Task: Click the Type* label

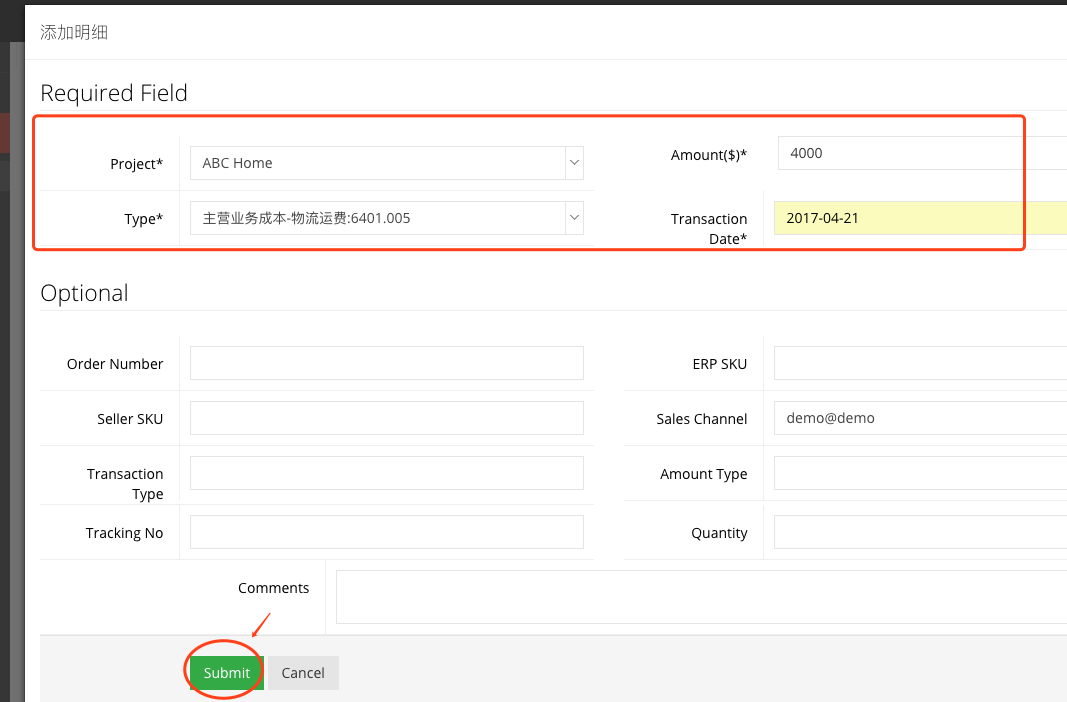Action: 144,219
